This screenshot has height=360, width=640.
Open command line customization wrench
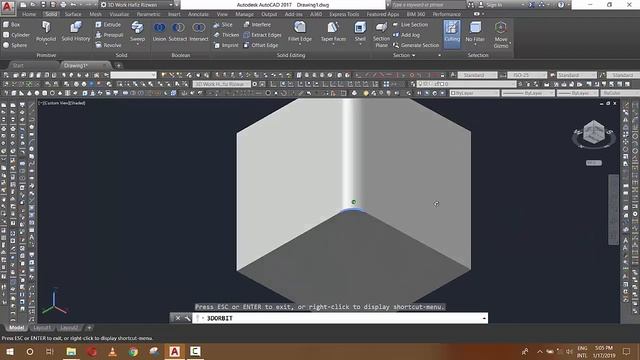pyautogui.click(x=187, y=318)
